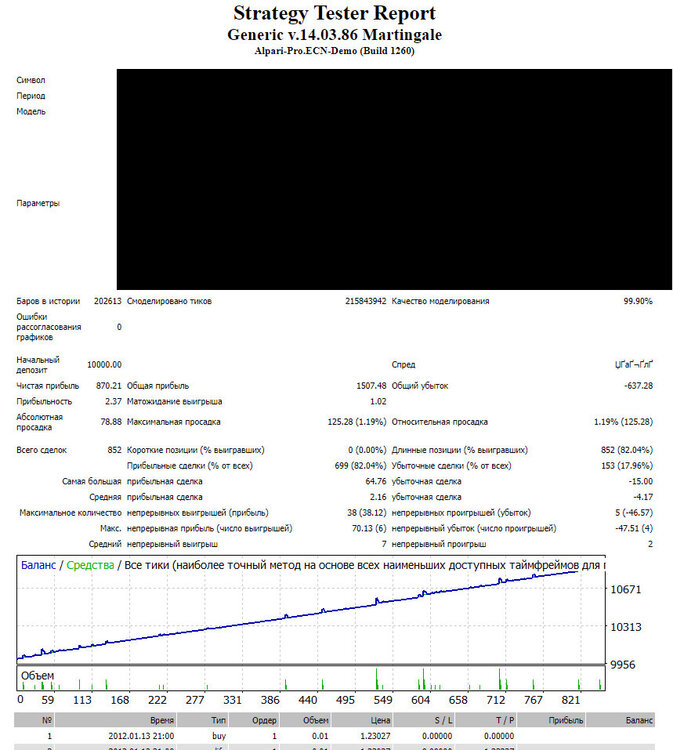Click the maximal consecutive profit value 70.13 (6)
Image resolution: width=673 pixels, height=750 pixels.
coord(369,529)
